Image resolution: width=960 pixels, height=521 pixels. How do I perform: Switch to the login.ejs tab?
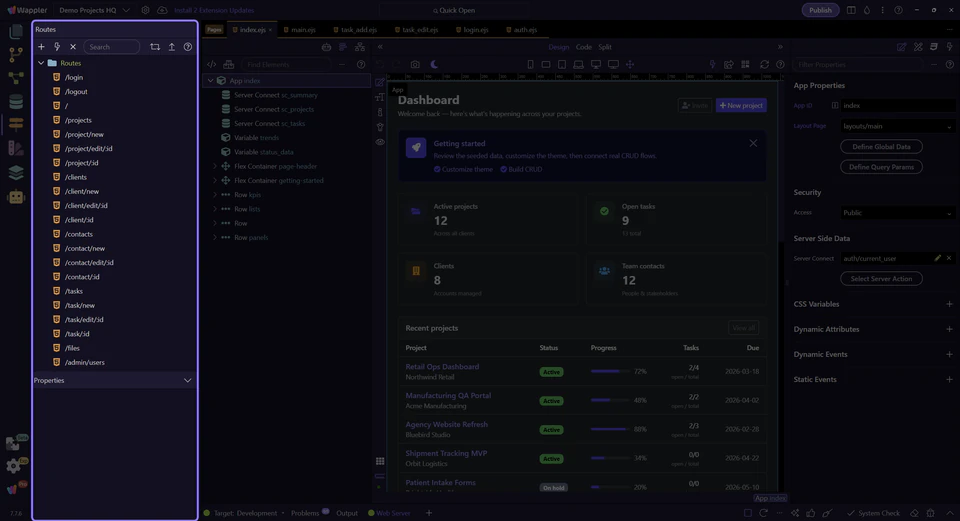pyautogui.click(x=471, y=29)
